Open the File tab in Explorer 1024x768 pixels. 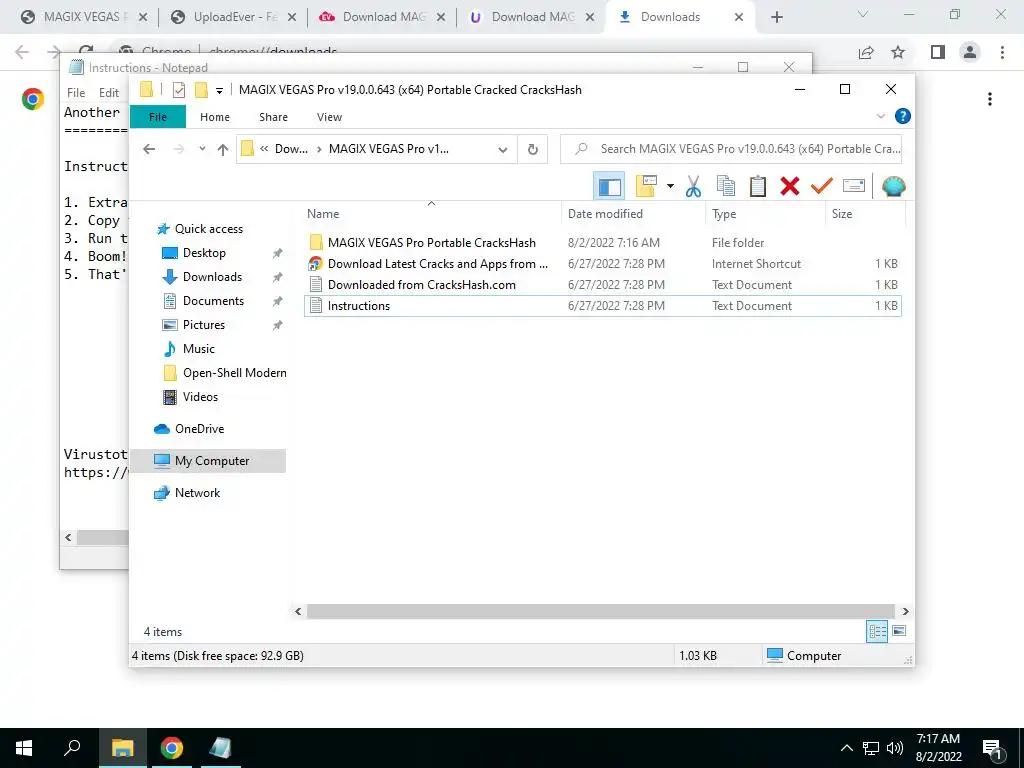click(x=158, y=117)
